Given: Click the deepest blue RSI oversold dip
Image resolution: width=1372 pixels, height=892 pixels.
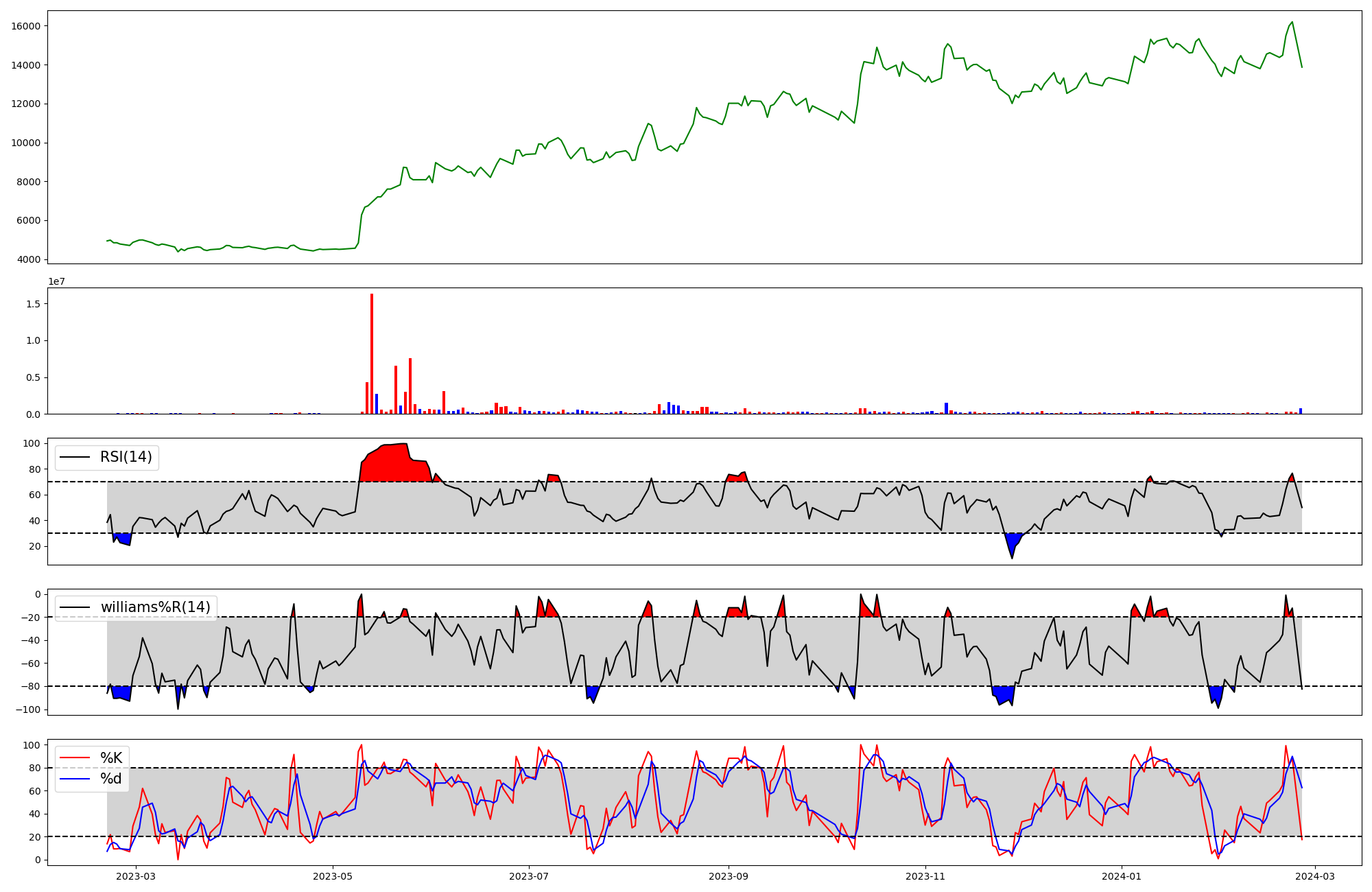Looking at the screenshot, I should 1012,545.
